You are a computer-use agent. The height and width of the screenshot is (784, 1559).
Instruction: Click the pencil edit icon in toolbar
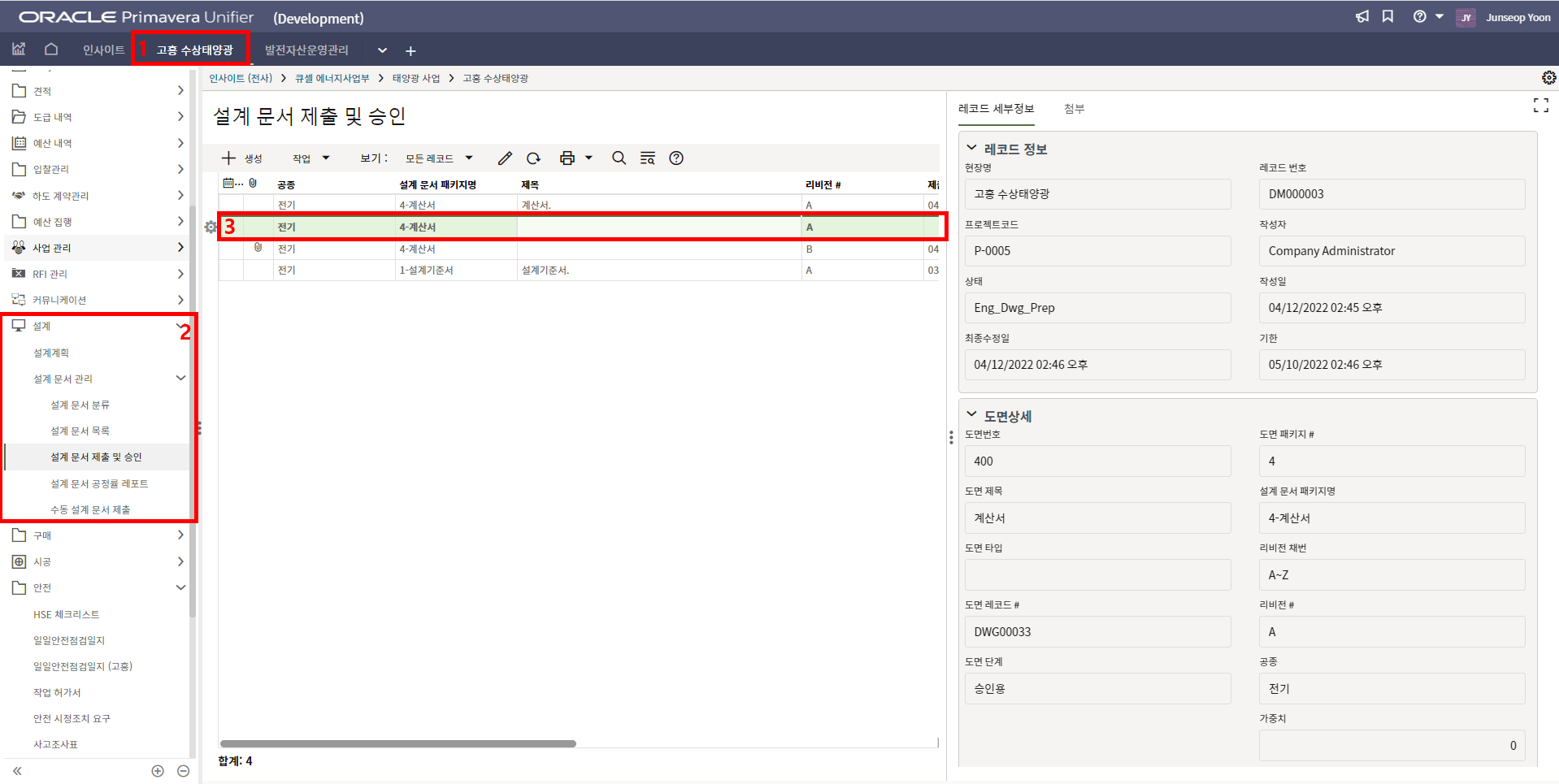(x=505, y=158)
